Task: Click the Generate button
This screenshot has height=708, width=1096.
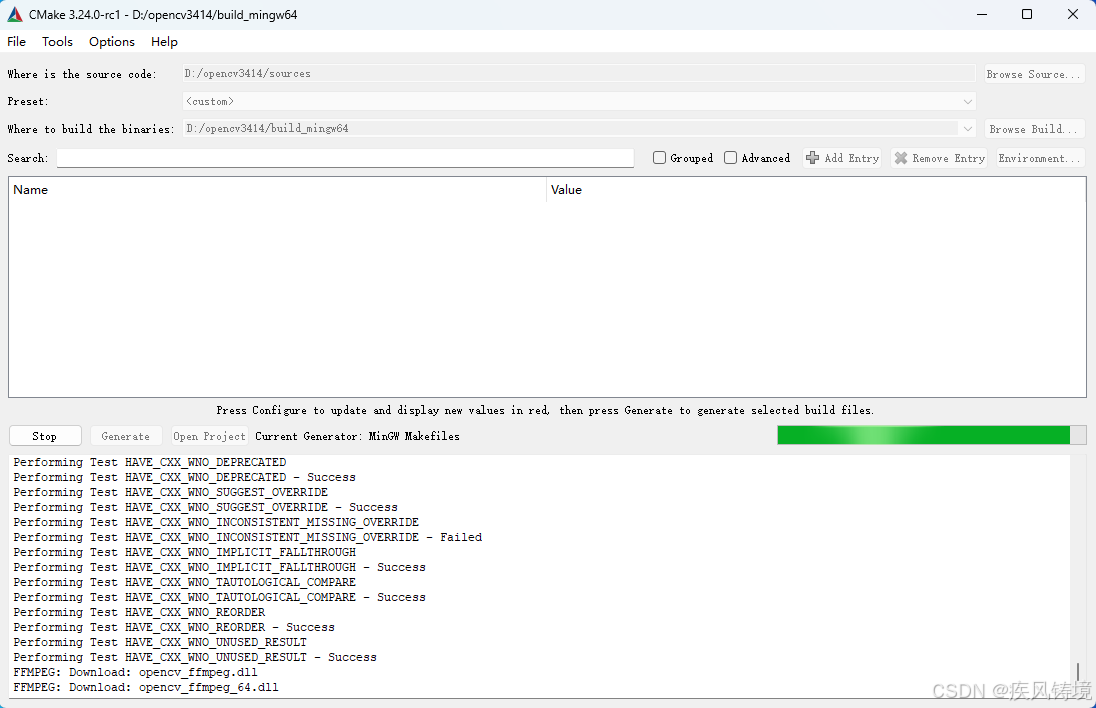Action: coord(126,436)
